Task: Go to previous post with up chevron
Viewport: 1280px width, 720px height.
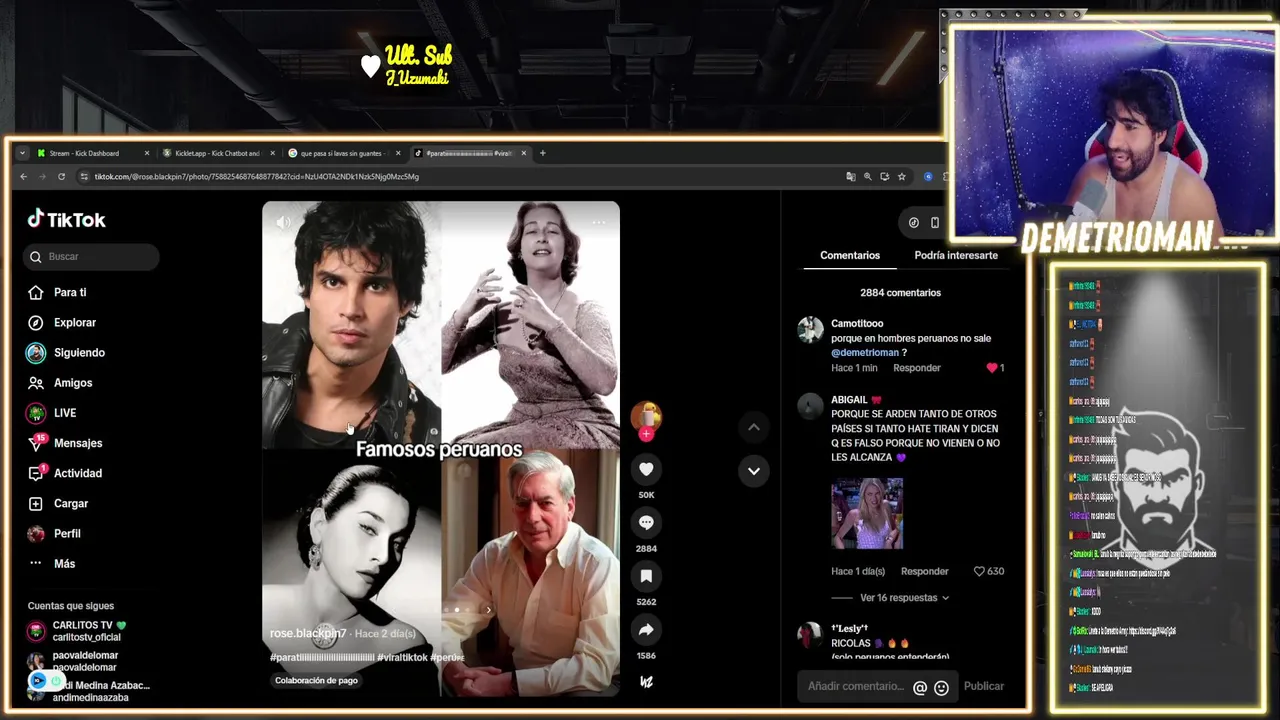Action: click(x=754, y=427)
